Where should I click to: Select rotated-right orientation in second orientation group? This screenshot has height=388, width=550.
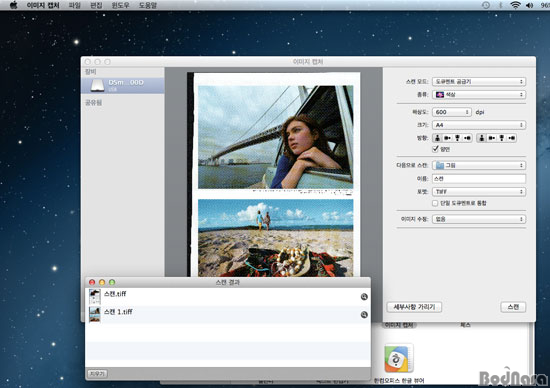coord(511,138)
